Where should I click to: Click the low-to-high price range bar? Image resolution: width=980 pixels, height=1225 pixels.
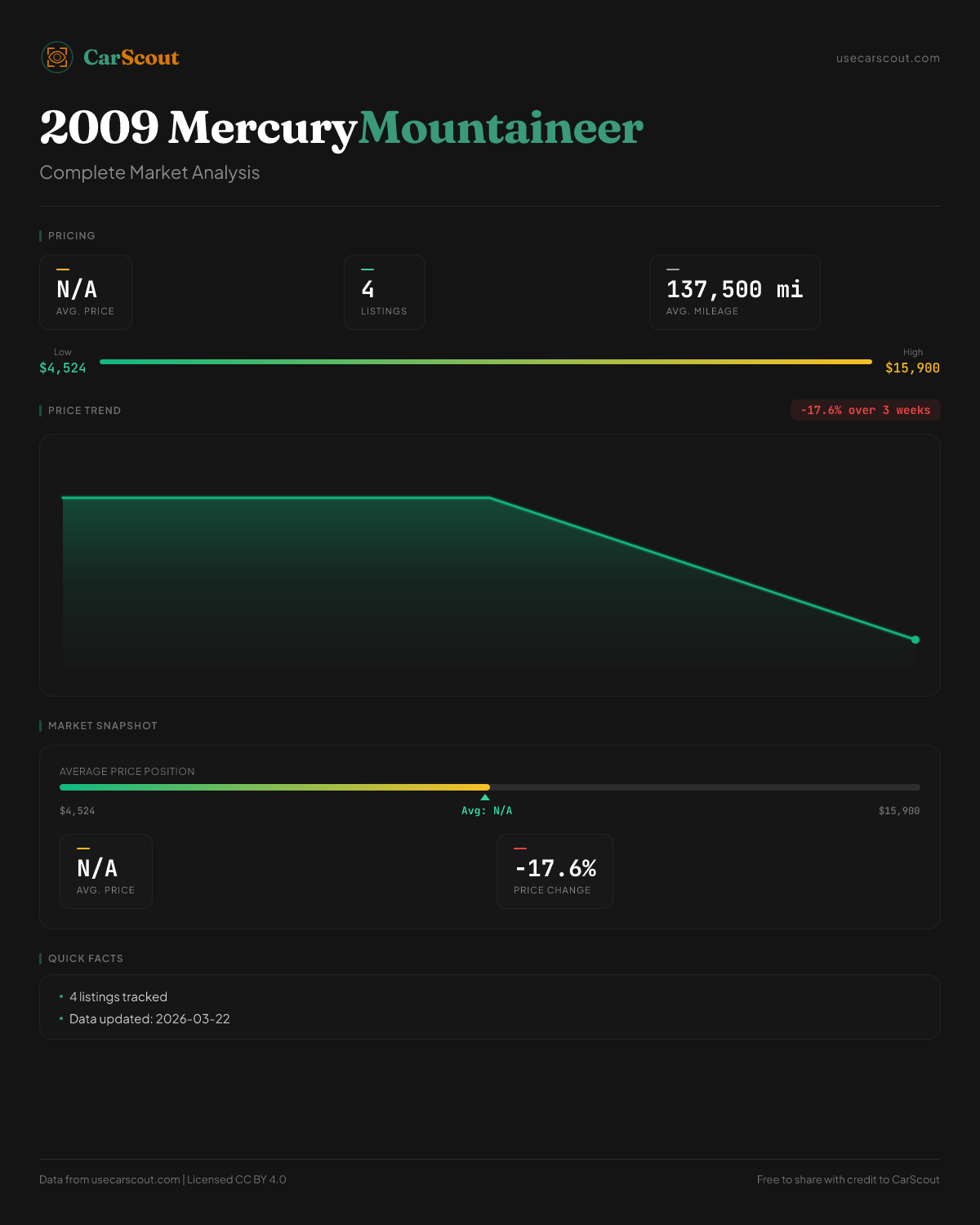pyautogui.click(x=485, y=362)
